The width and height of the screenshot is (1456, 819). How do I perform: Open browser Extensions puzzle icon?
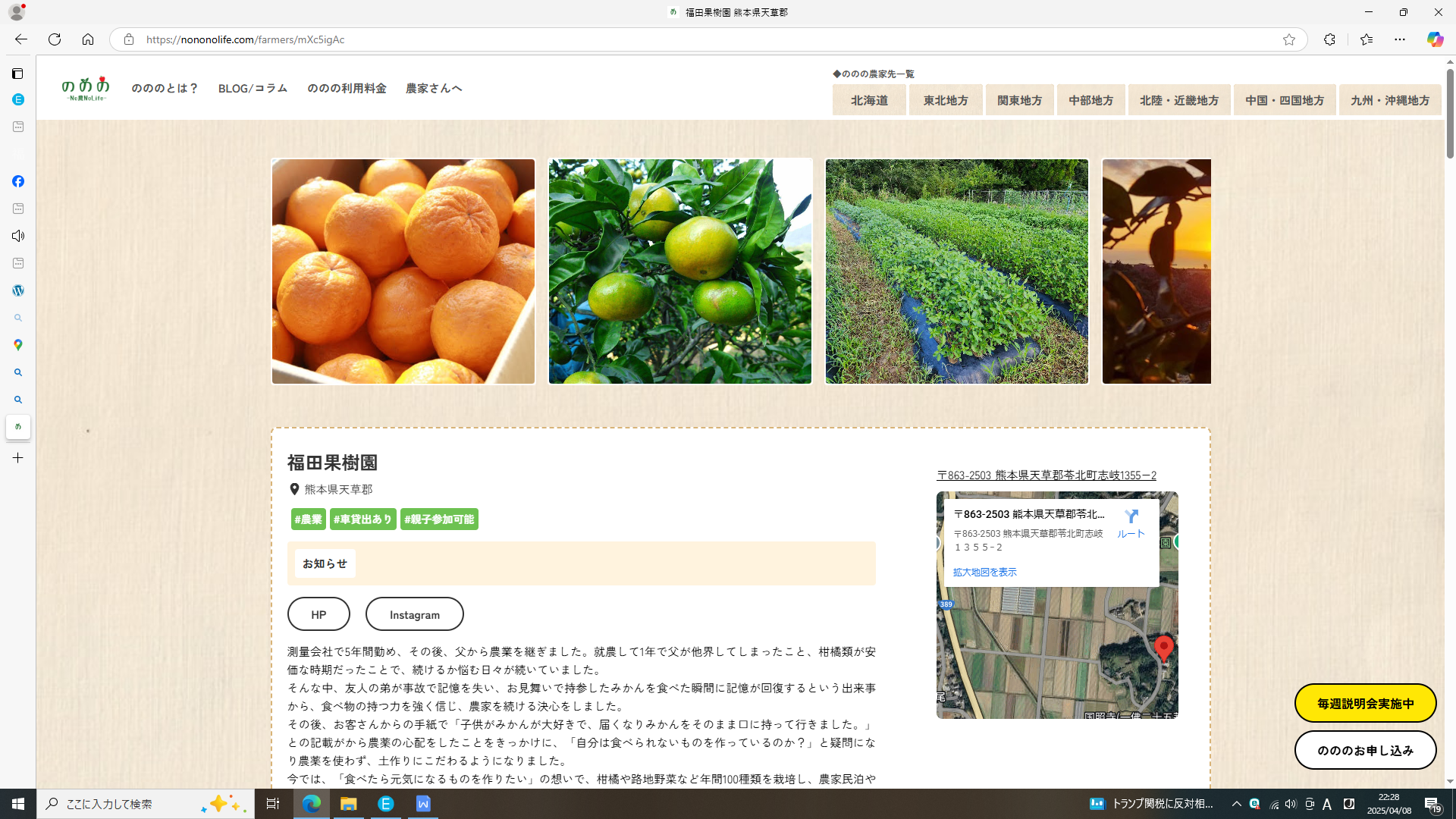click(1329, 39)
